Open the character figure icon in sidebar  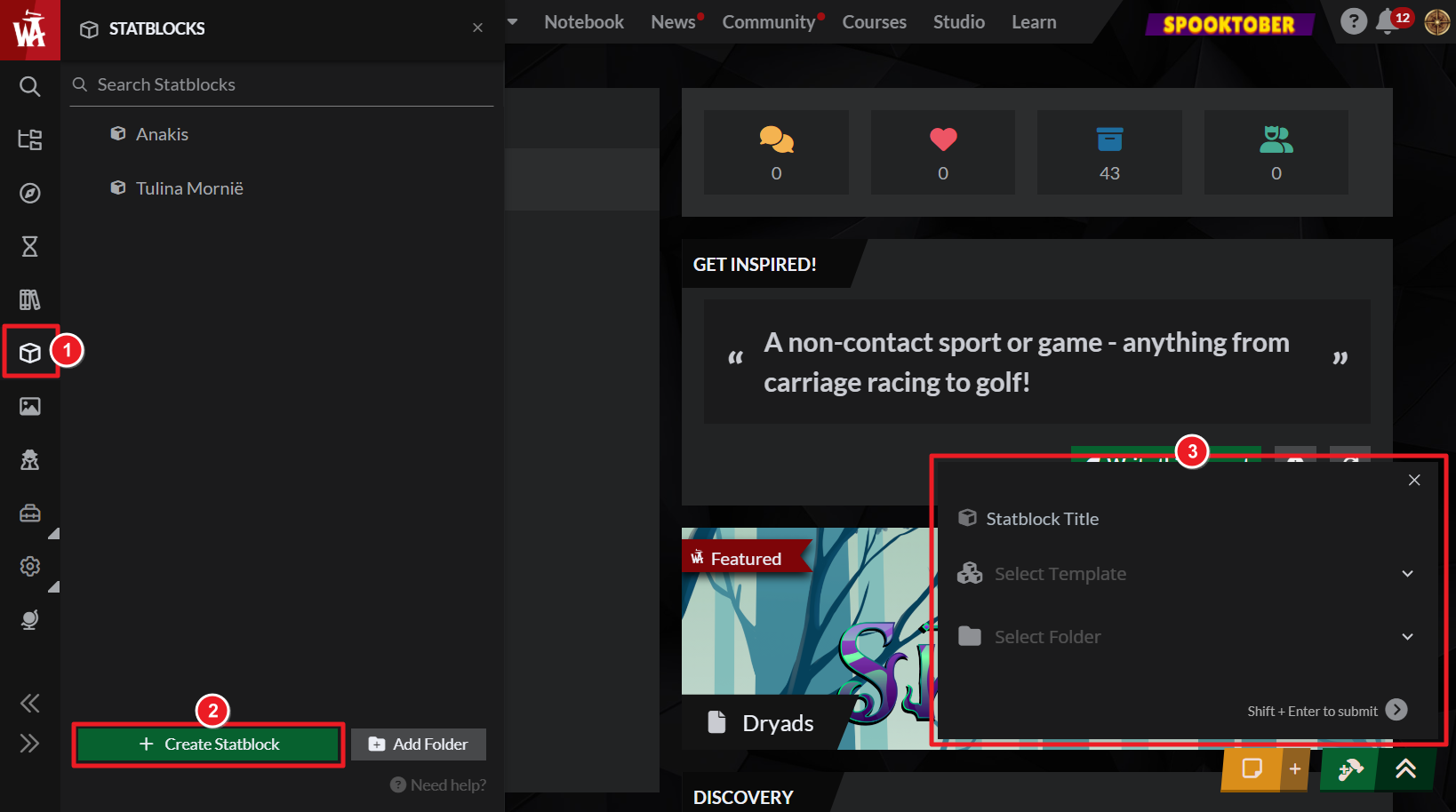coord(29,459)
